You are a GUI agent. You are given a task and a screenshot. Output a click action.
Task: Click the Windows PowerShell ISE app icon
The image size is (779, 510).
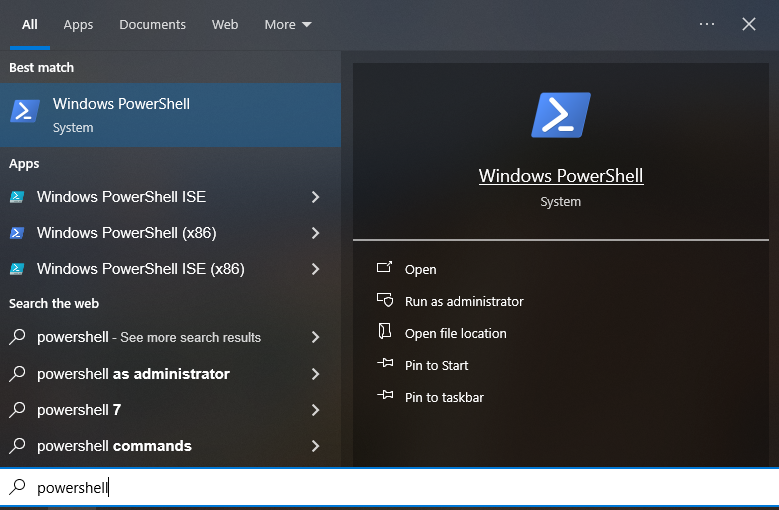[x=17, y=197]
